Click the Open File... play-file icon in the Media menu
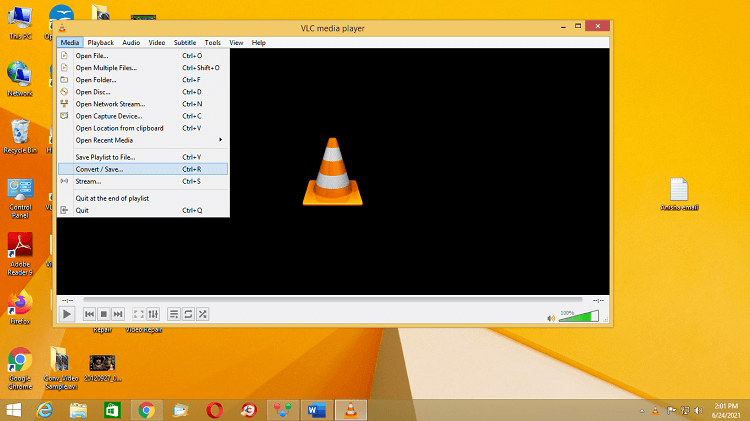Screen dimensions: 750x421 pyautogui.click(x=64, y=55)
